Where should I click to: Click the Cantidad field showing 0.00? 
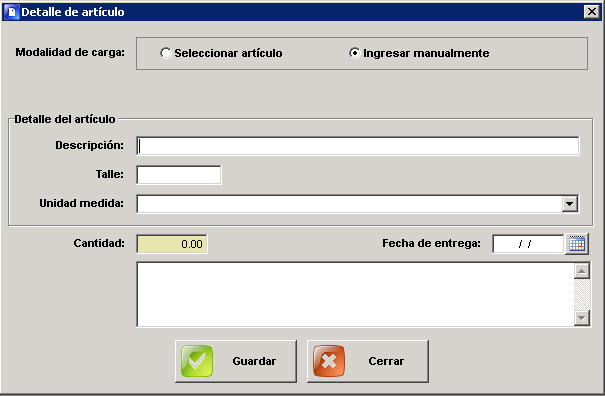(172, 244)
